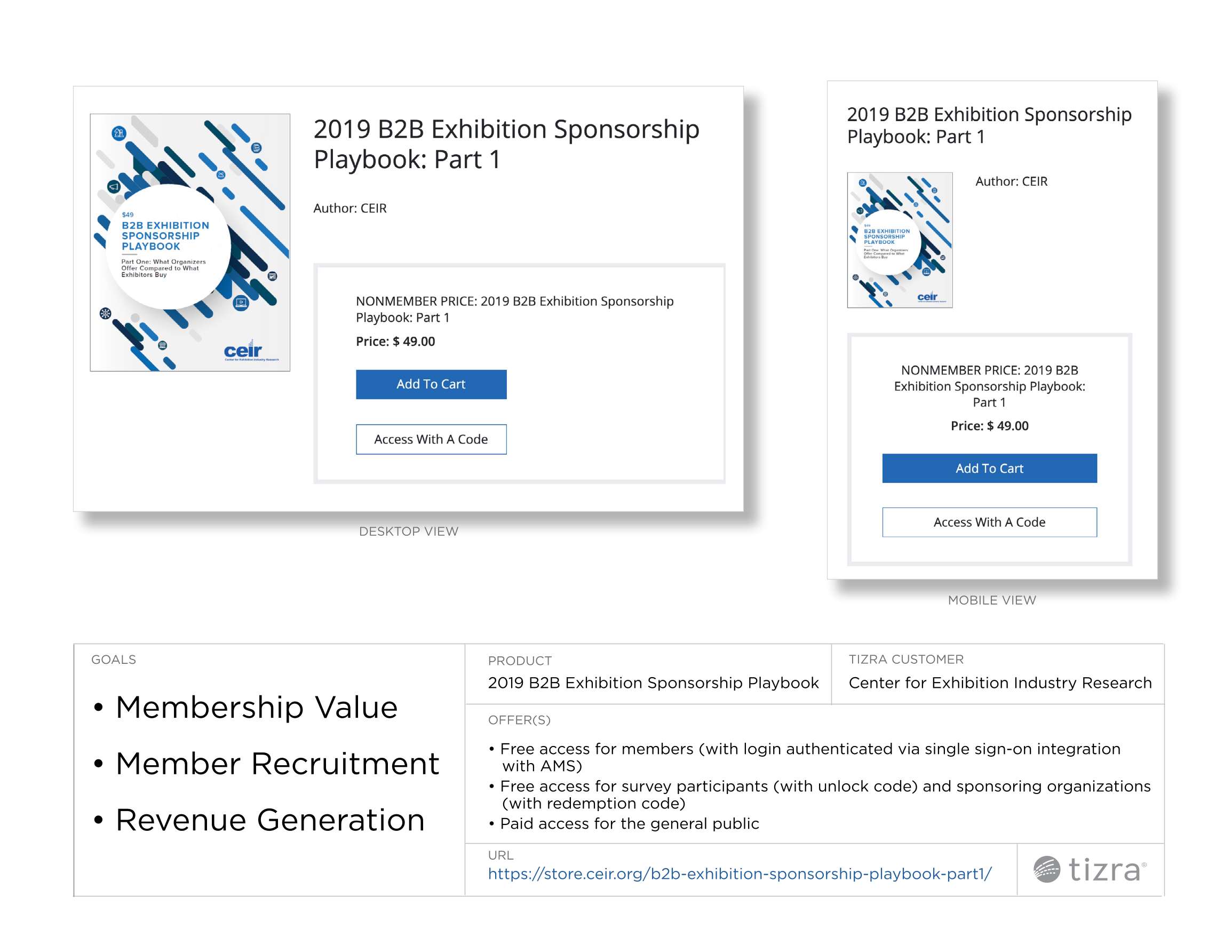Select the Member Recruitment goal bullet
1232x952 pixels.
(277, 764)
